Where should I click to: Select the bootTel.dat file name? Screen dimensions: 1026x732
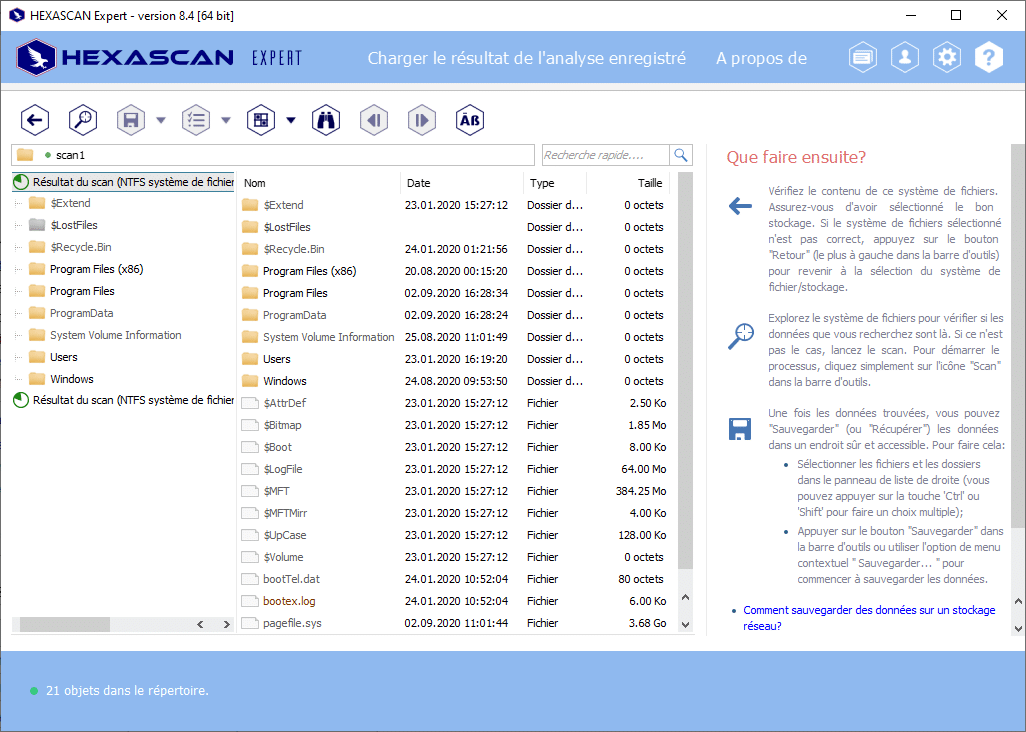[x=291, y=579]
